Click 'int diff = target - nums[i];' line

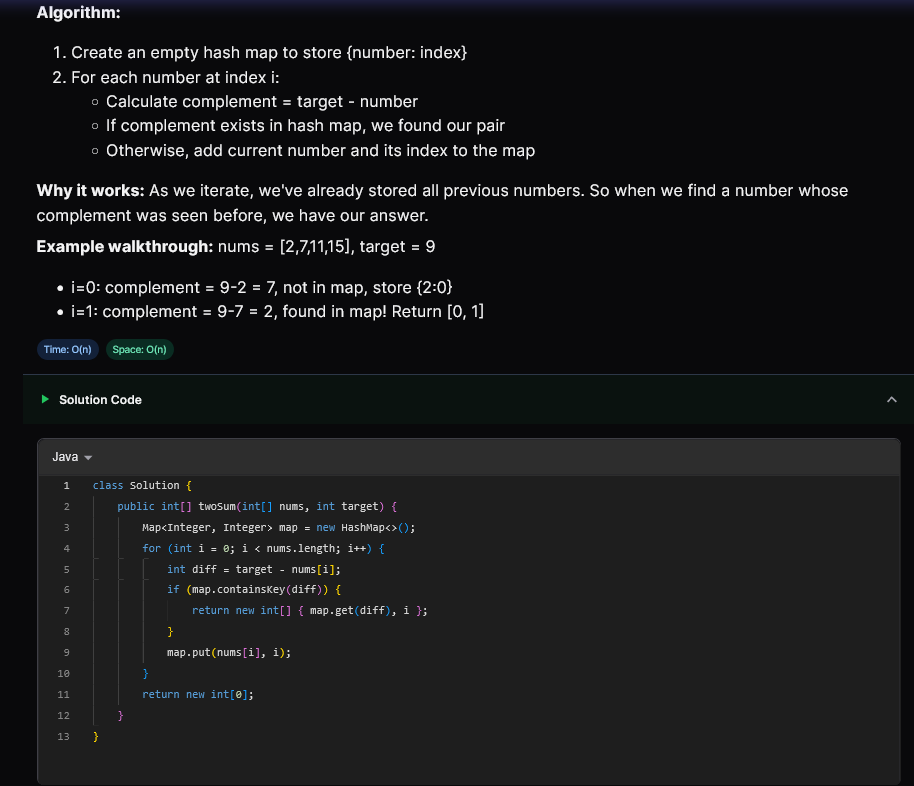click(x=254, y=570)
